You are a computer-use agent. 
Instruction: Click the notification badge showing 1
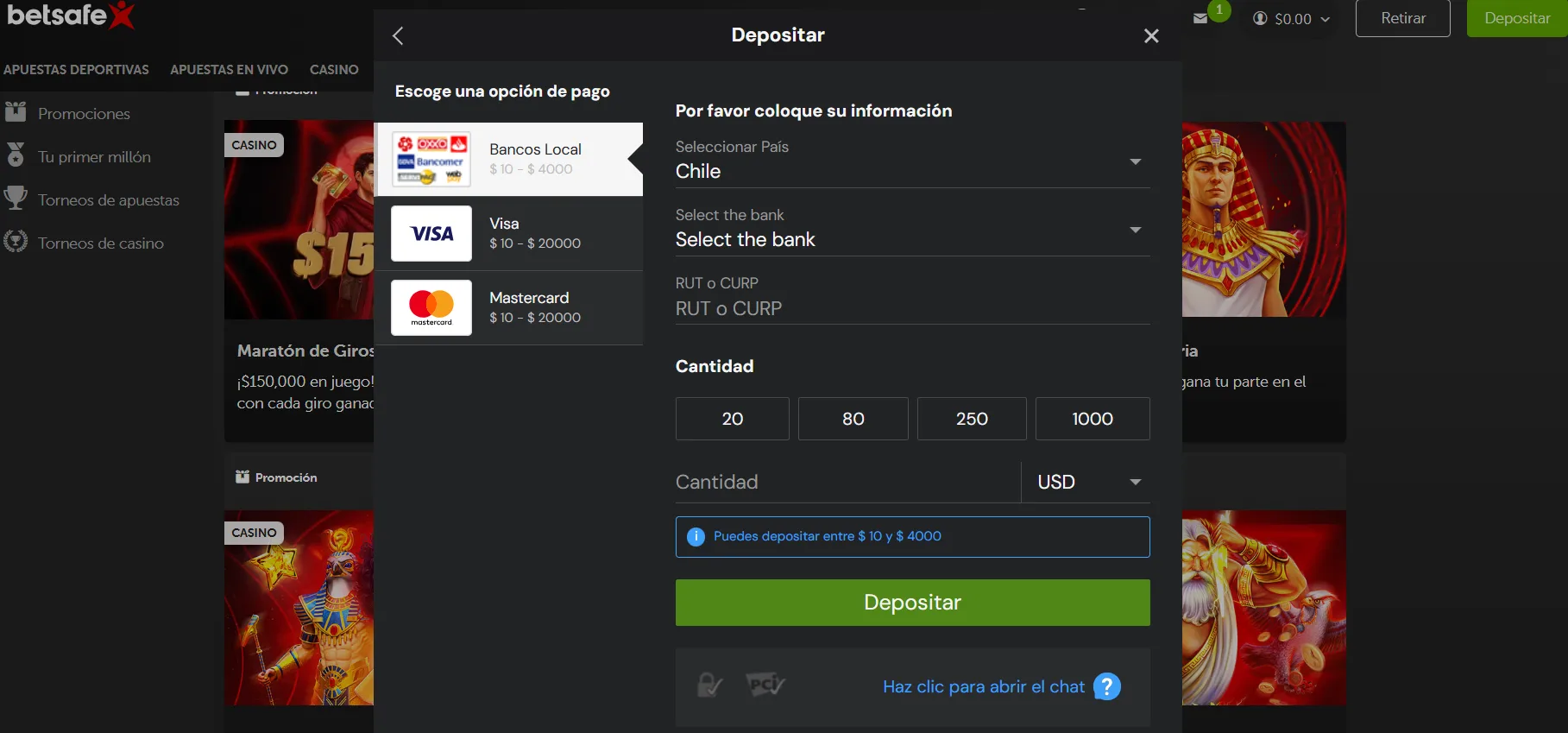coord(1219,9)
